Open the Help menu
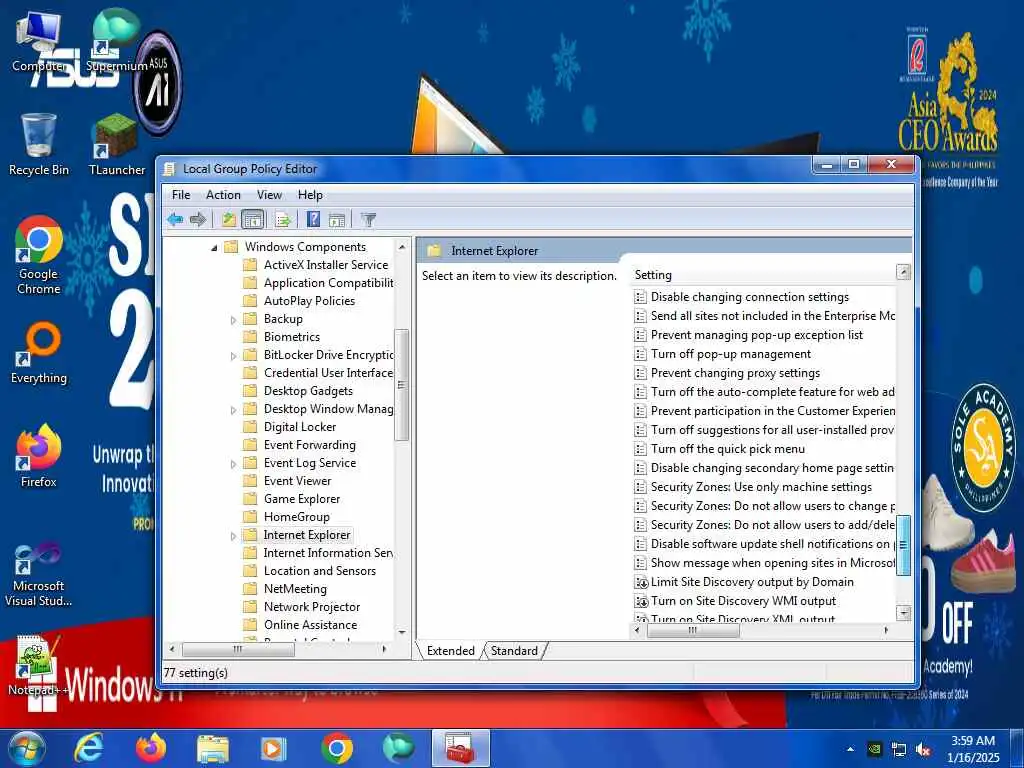This screenshot has width=1024, height=768. [310, 195]
